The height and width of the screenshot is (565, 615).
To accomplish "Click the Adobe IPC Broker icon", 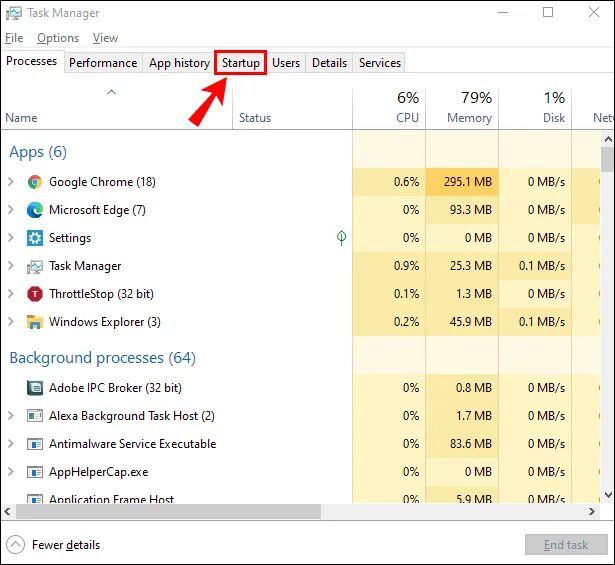I will [35, 388].
